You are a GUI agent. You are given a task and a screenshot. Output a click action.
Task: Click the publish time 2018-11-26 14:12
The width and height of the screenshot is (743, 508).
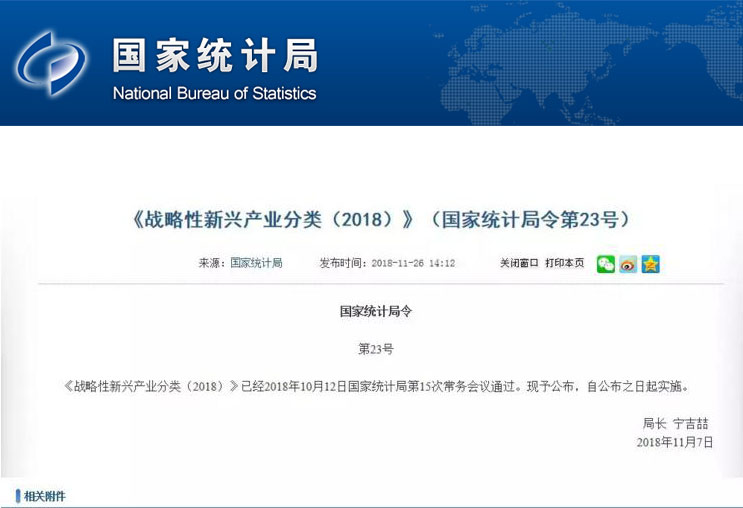click(413, 263)
